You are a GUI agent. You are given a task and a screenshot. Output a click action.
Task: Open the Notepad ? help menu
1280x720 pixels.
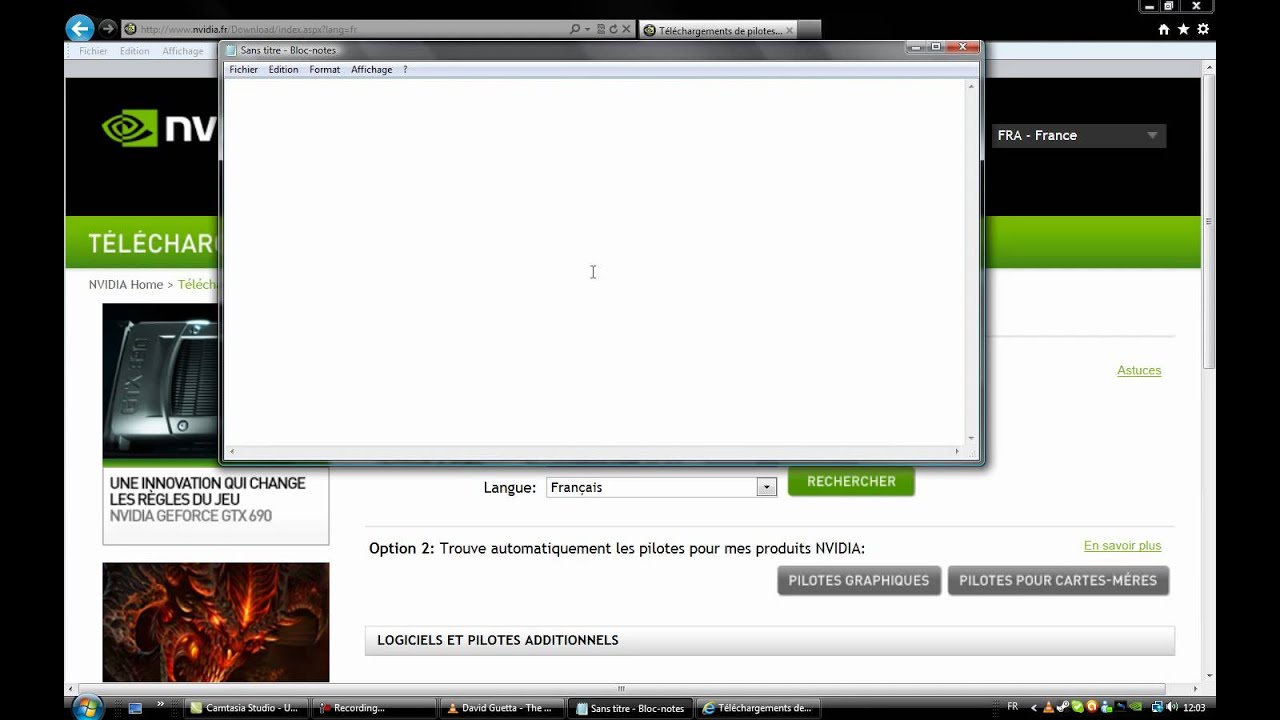(405, 70)
